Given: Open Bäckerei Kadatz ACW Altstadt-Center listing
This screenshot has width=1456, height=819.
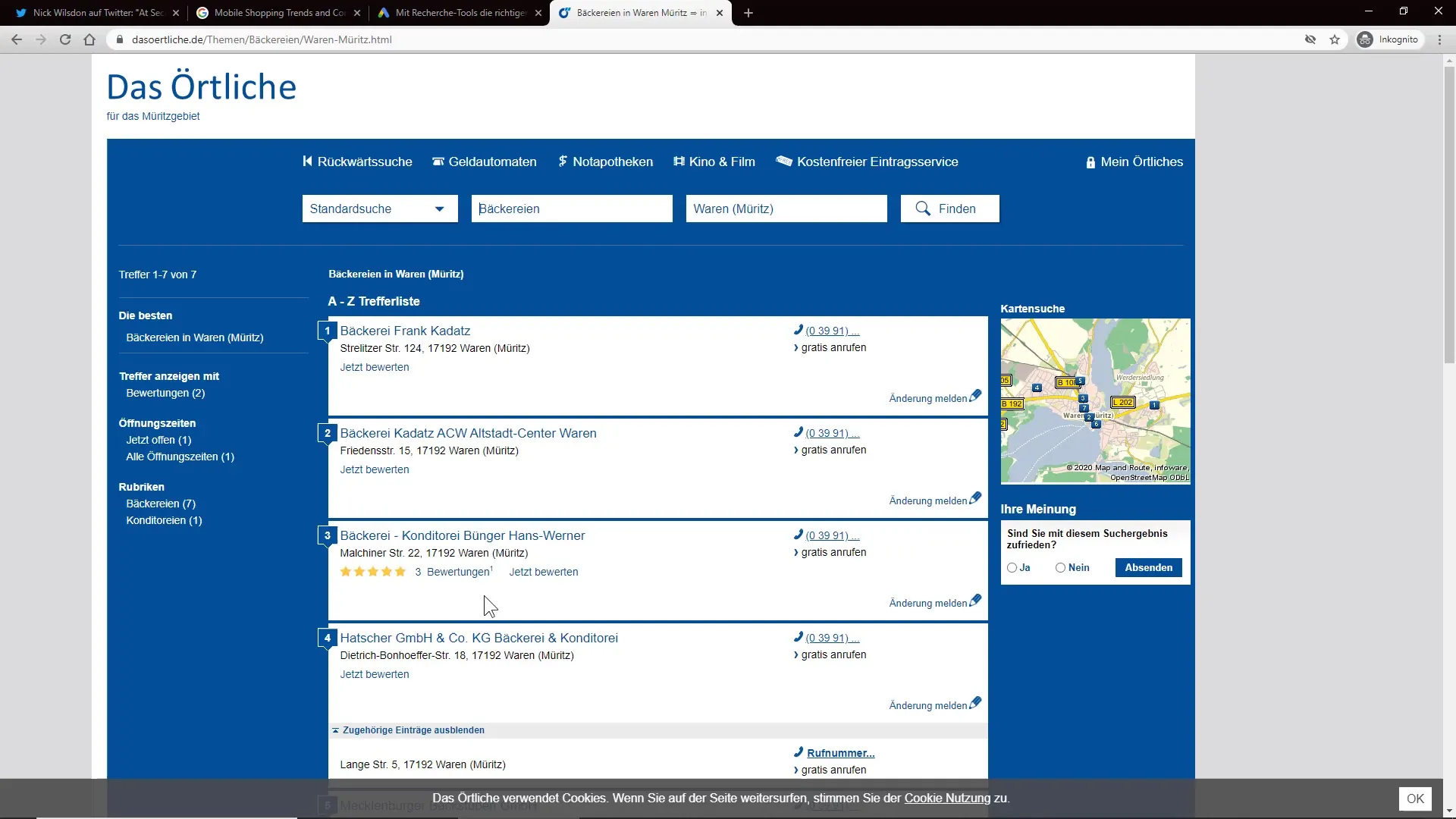Looking at the screenshot, I should pyautogui.click(x=468, y=433).
